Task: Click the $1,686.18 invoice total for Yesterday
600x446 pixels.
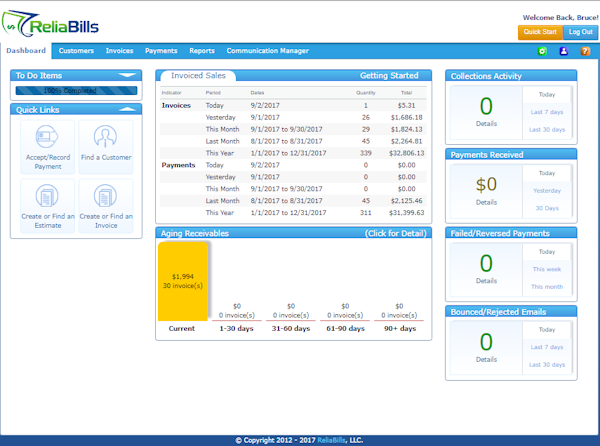Action: pyautogui.click(x=406, y=117)
